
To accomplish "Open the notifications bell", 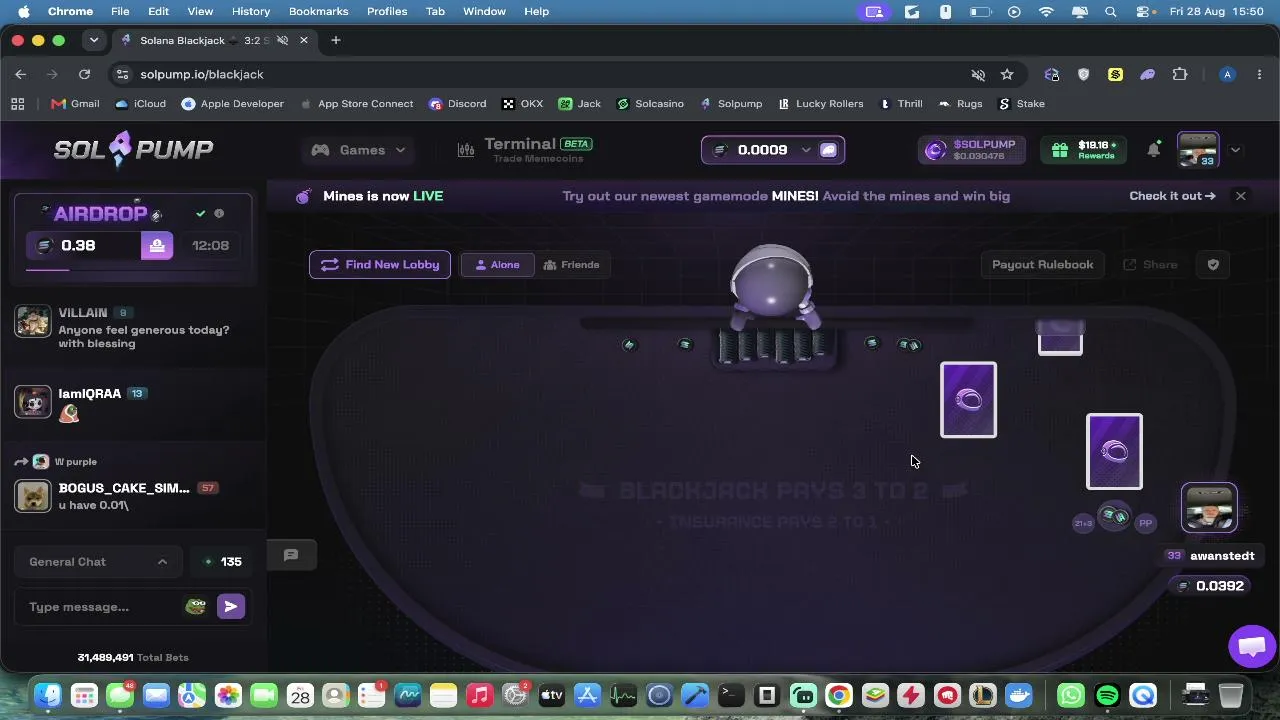I will 1154,150.
